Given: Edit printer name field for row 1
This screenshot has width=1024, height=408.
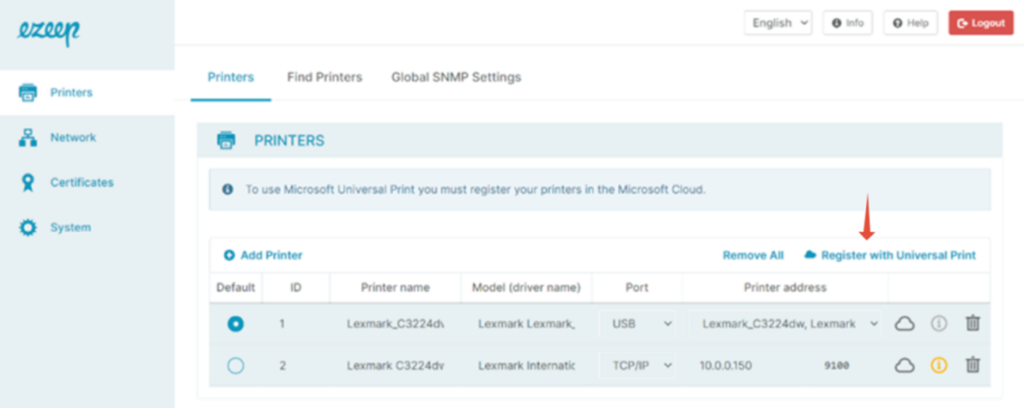Looking at the screenshot, I should pos(395,323).
